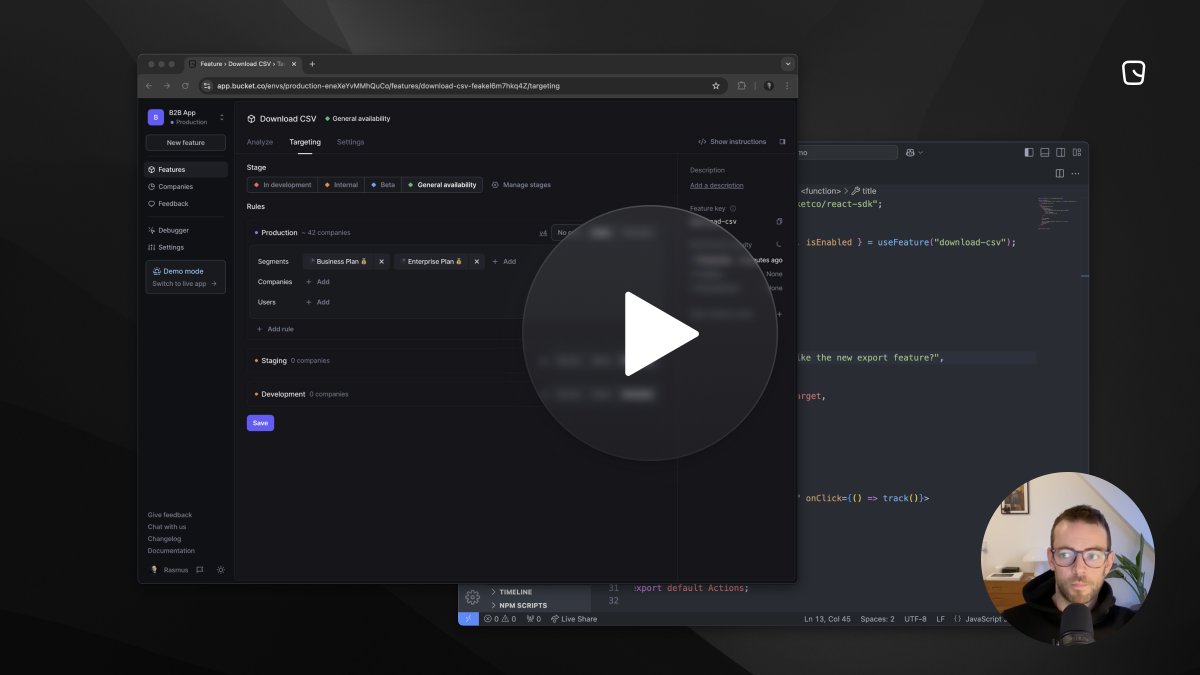Open a new browser tab with plus

coord(312,64)
